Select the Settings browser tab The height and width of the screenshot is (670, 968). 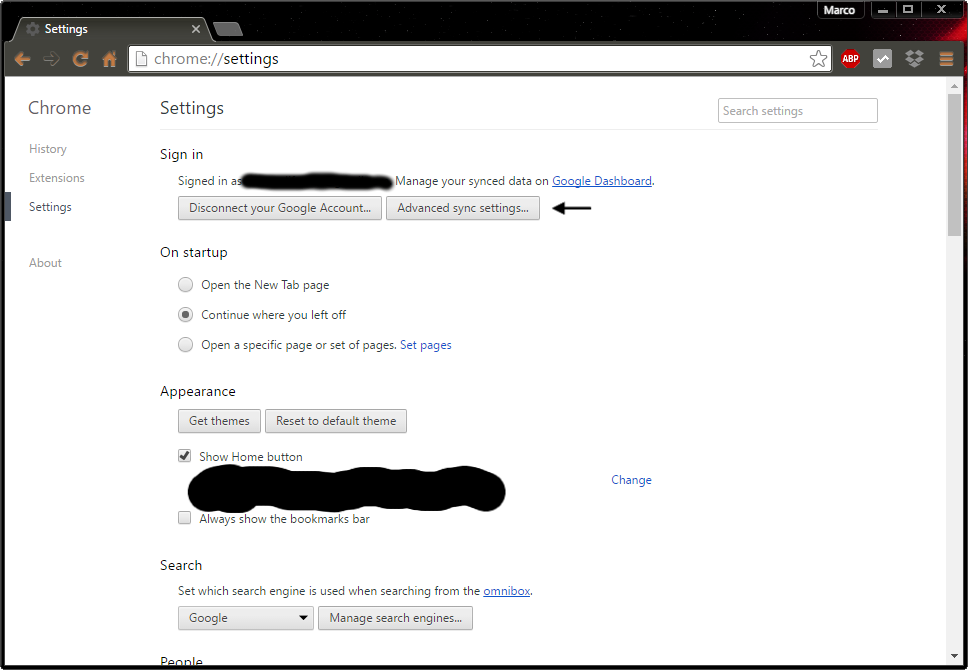point(111,29)
